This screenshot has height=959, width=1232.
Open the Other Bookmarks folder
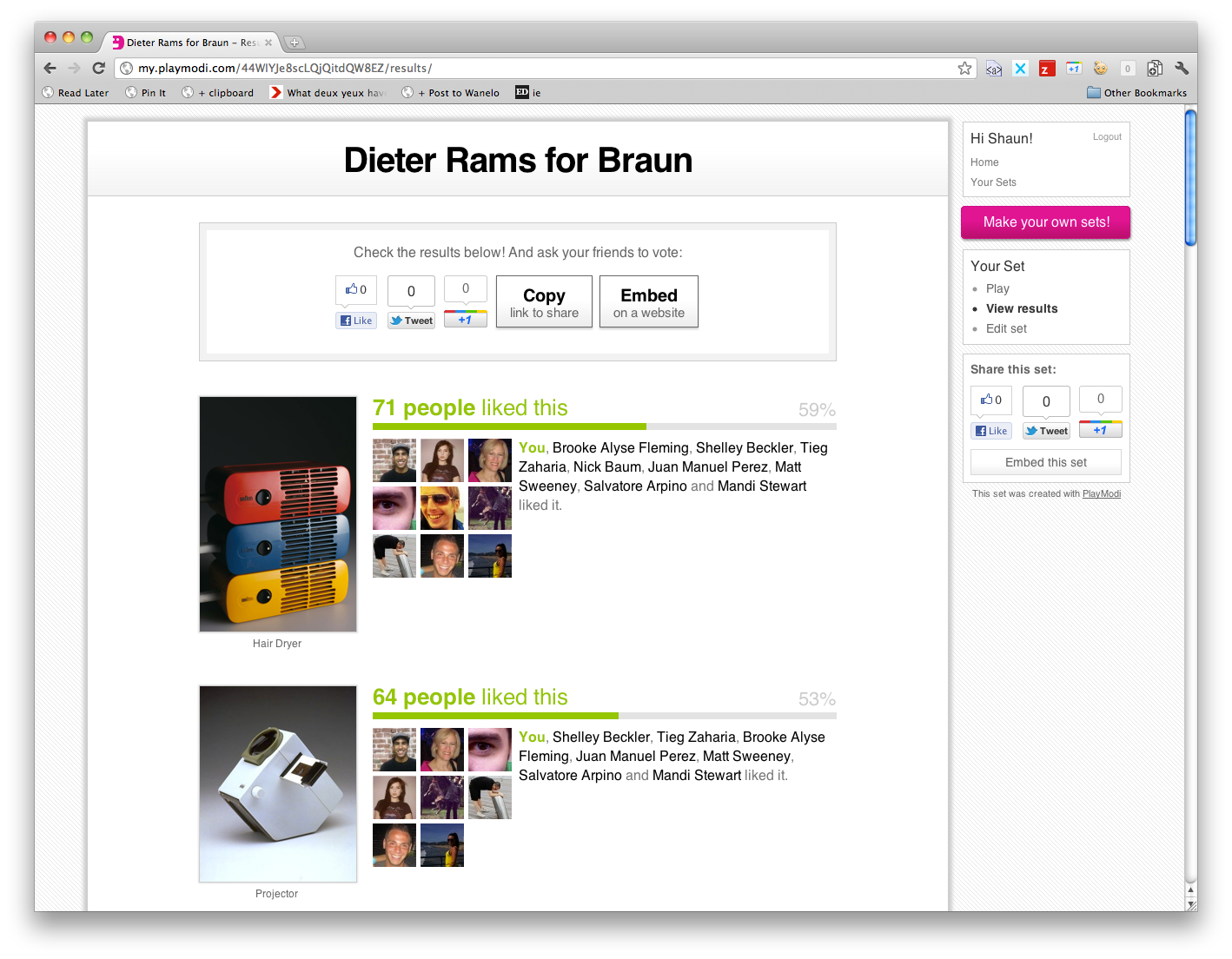1136,92
